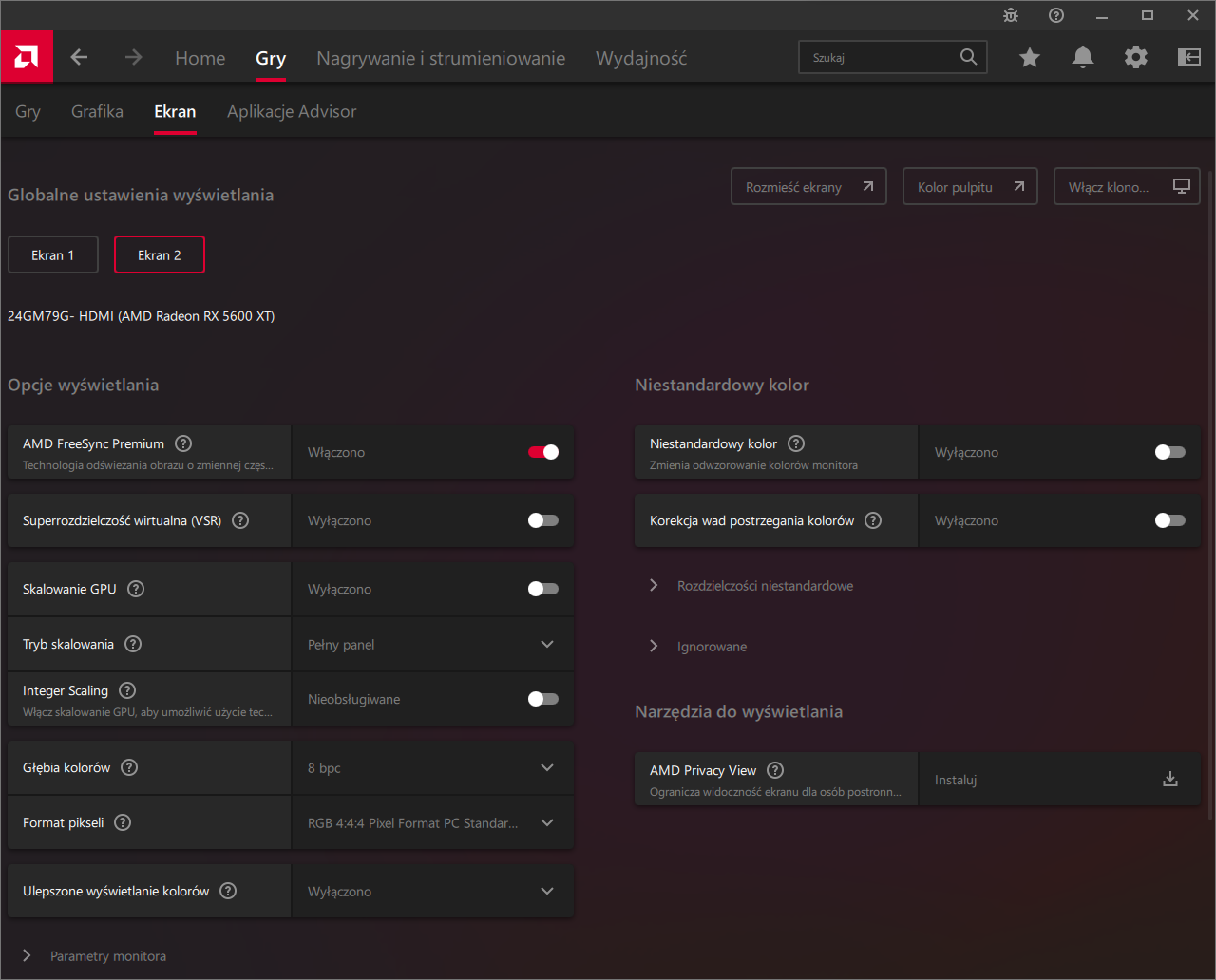Open Format pikseli dropdown

pyautogui.click(x=433, y=822)
